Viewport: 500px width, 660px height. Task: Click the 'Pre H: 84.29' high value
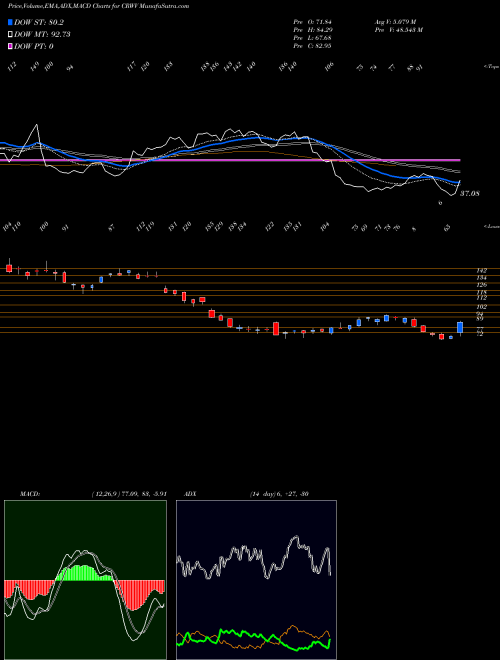pyautogui.click(x=312, y=30)
